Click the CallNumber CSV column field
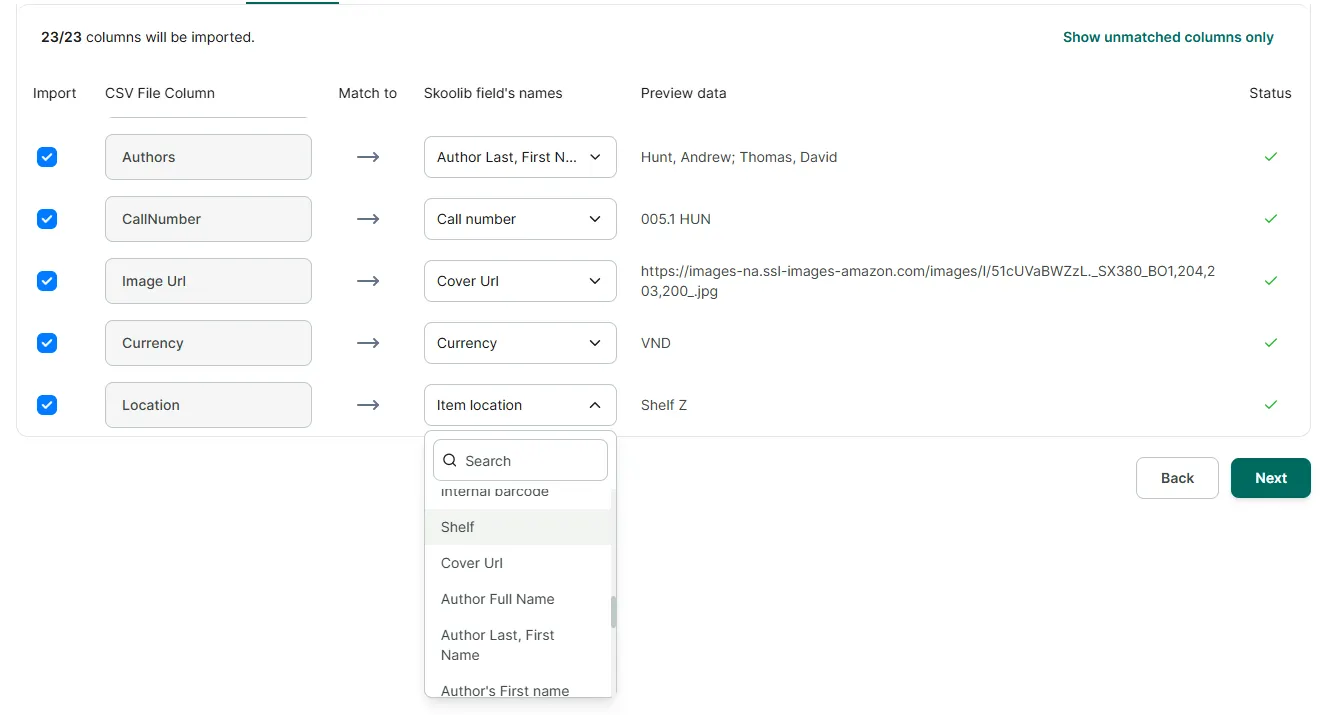Image resolution: width=1322 pixels, height=715 pixels. coord(208,219)
